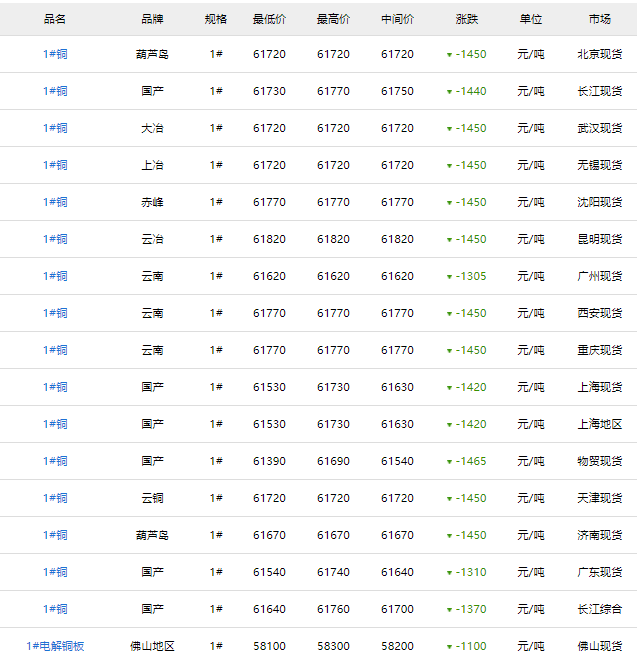Click the down arrow beside -1305
637x664 pixels.
pos(450,277)
